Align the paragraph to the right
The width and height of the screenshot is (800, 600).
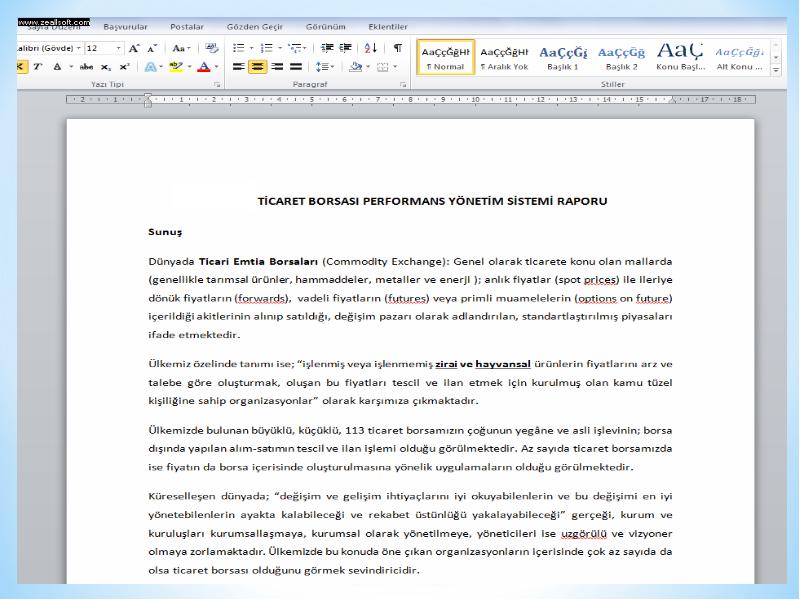coord(277,67)
